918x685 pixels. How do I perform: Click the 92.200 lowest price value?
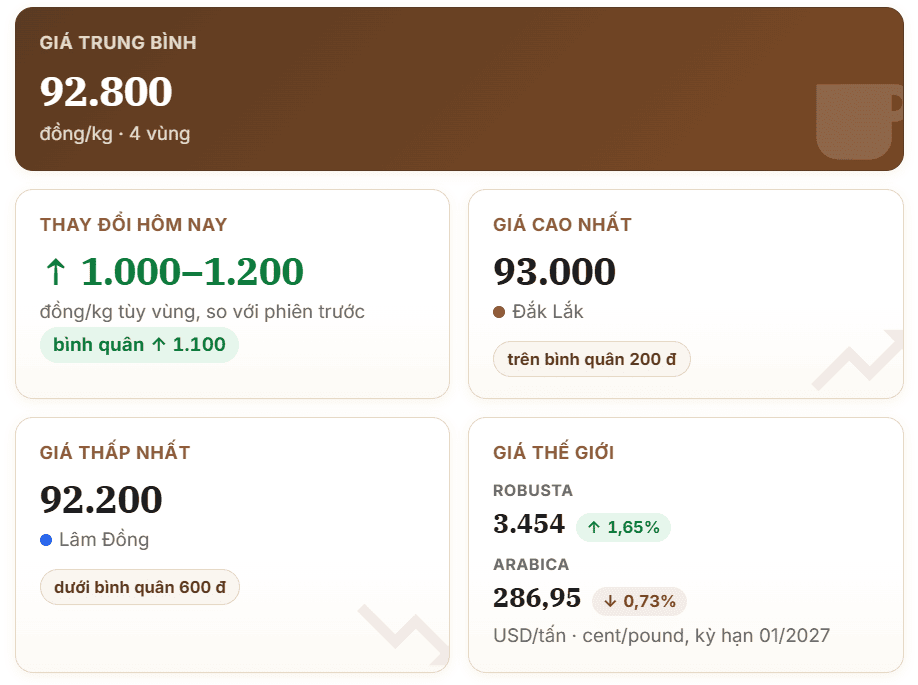(x=101, y=500)
